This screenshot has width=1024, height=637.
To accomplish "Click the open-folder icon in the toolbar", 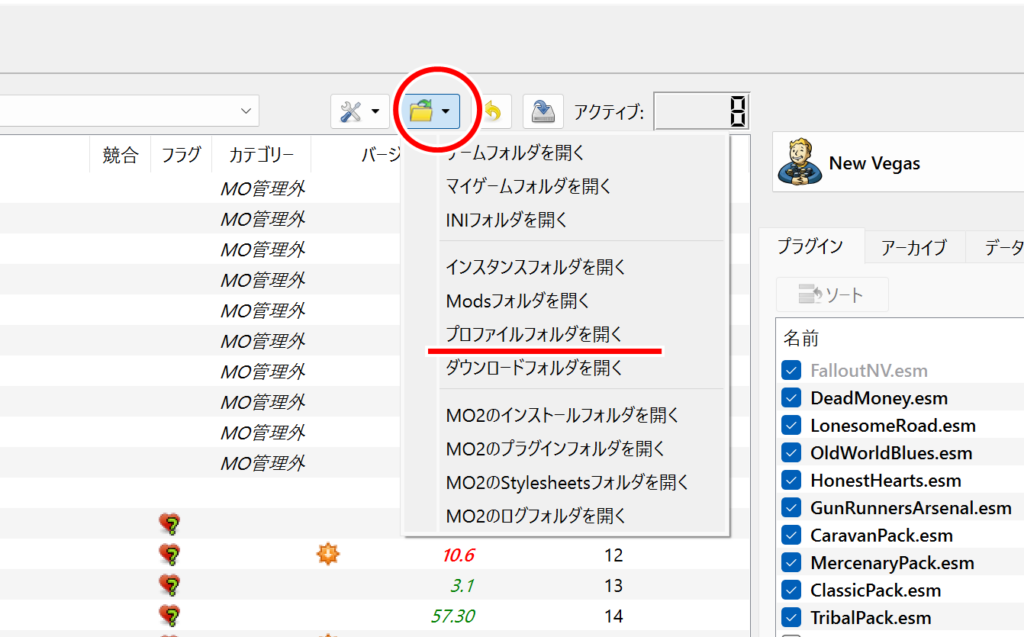I will point(421,112).
